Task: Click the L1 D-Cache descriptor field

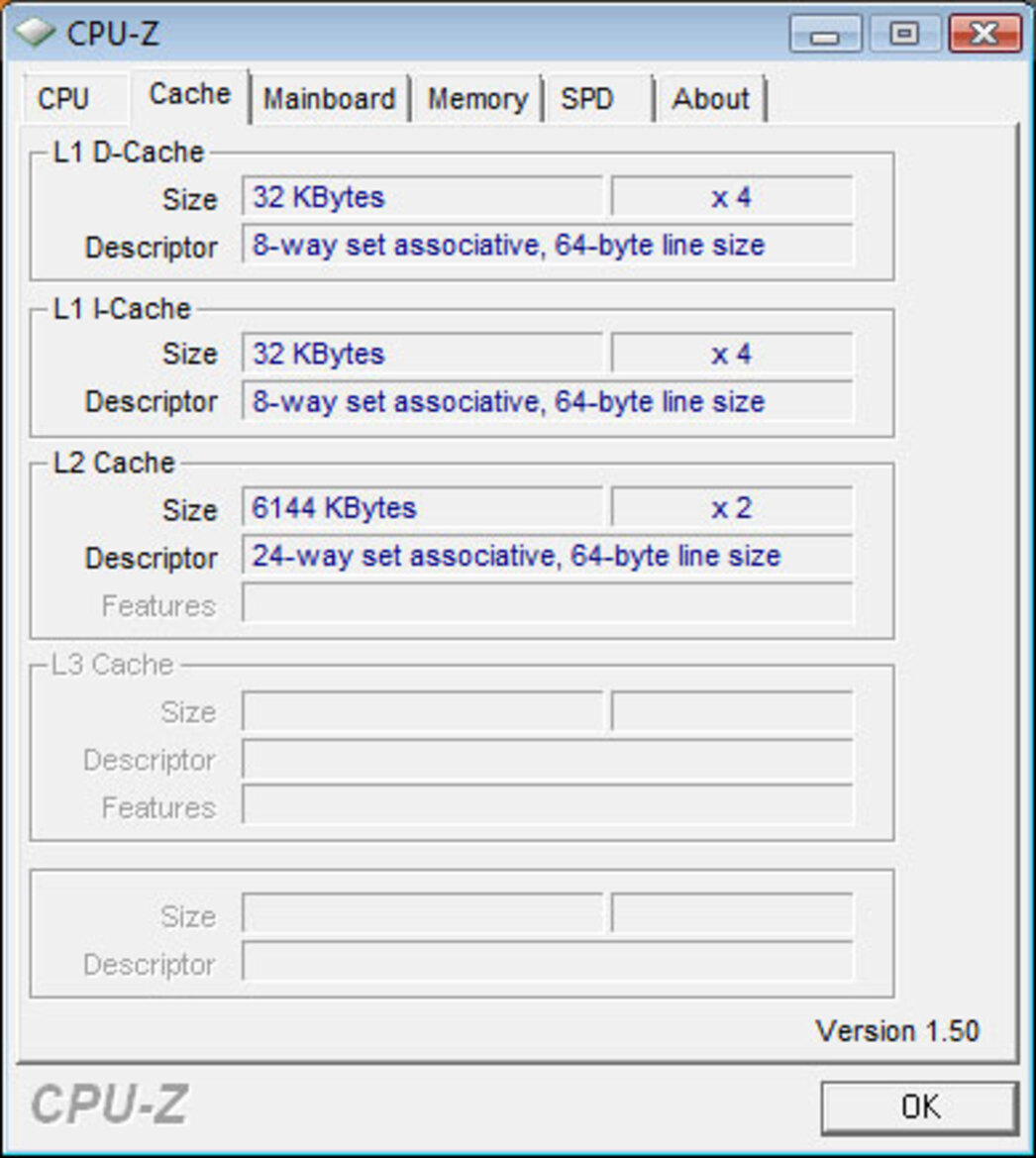Action: 547,245
